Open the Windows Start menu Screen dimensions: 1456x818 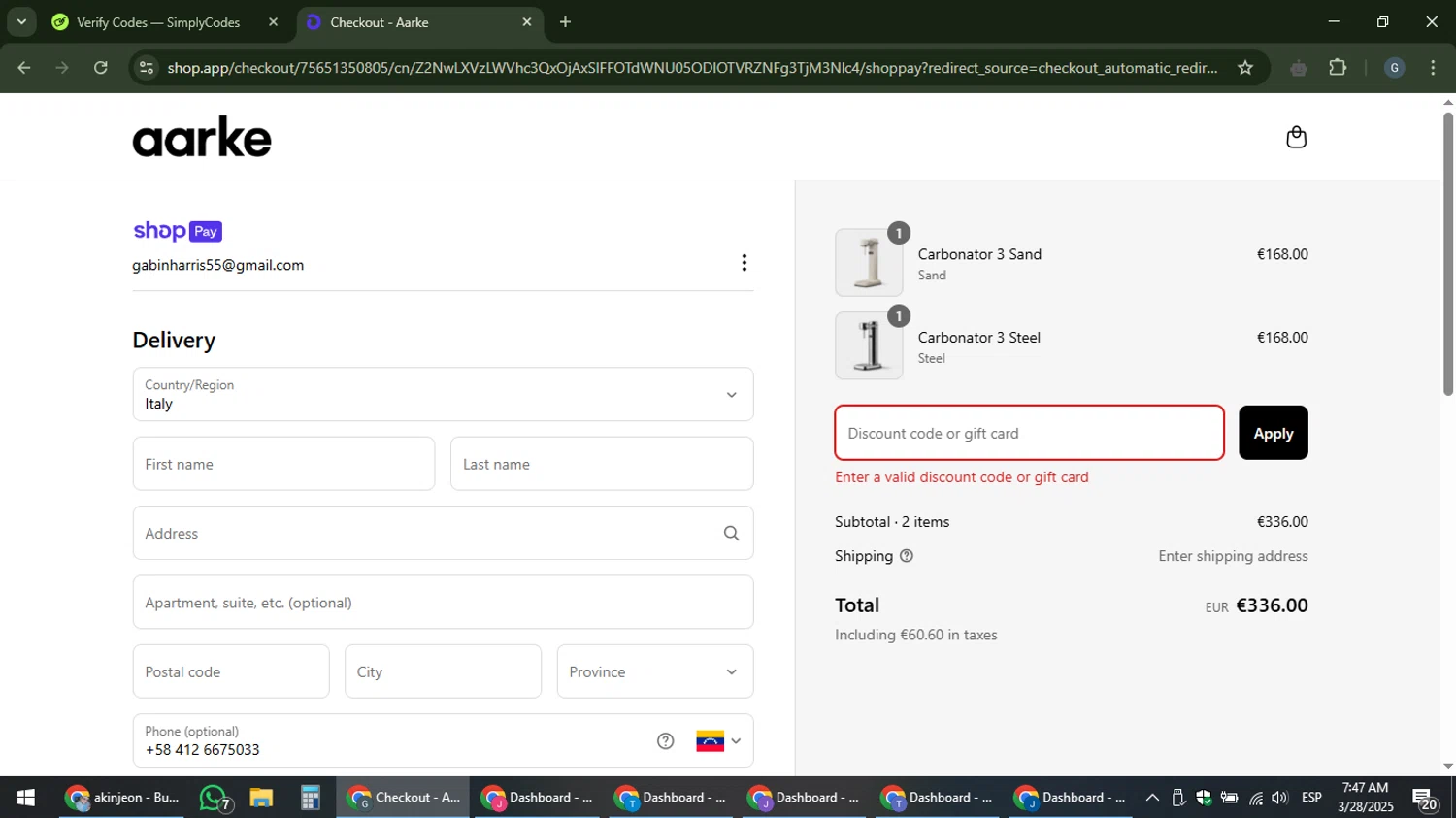click(x=26, y=798)
